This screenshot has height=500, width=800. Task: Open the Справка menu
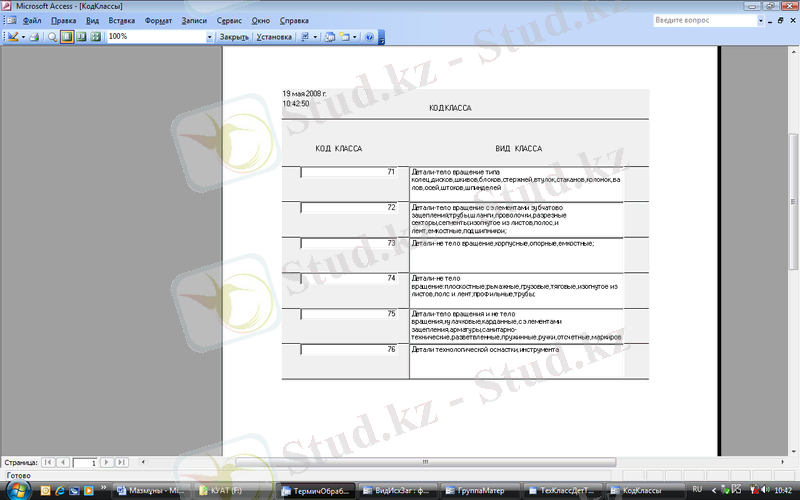pos(294,21)
